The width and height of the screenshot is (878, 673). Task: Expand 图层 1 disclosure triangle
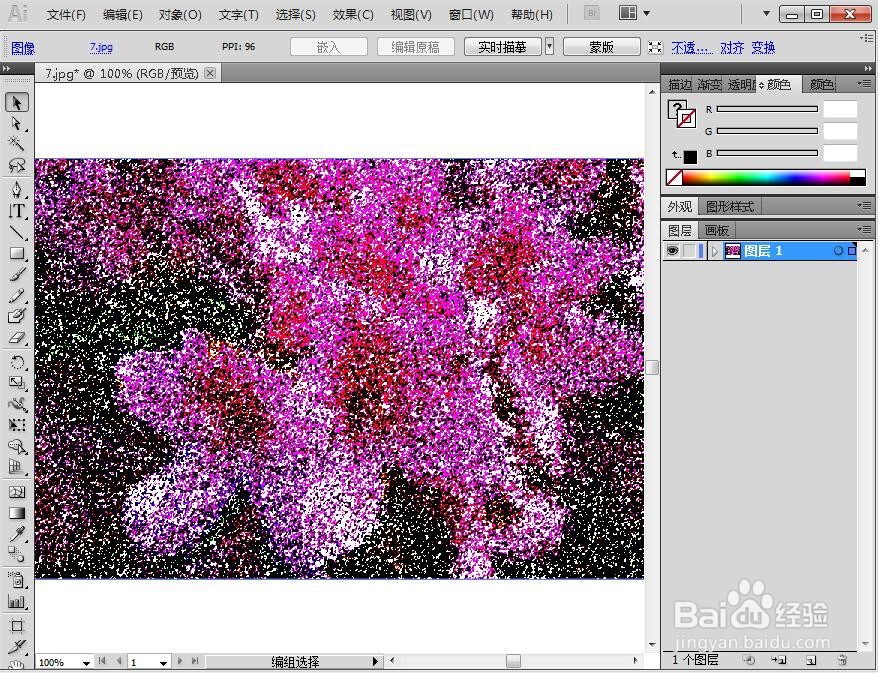tap(714, 251)
